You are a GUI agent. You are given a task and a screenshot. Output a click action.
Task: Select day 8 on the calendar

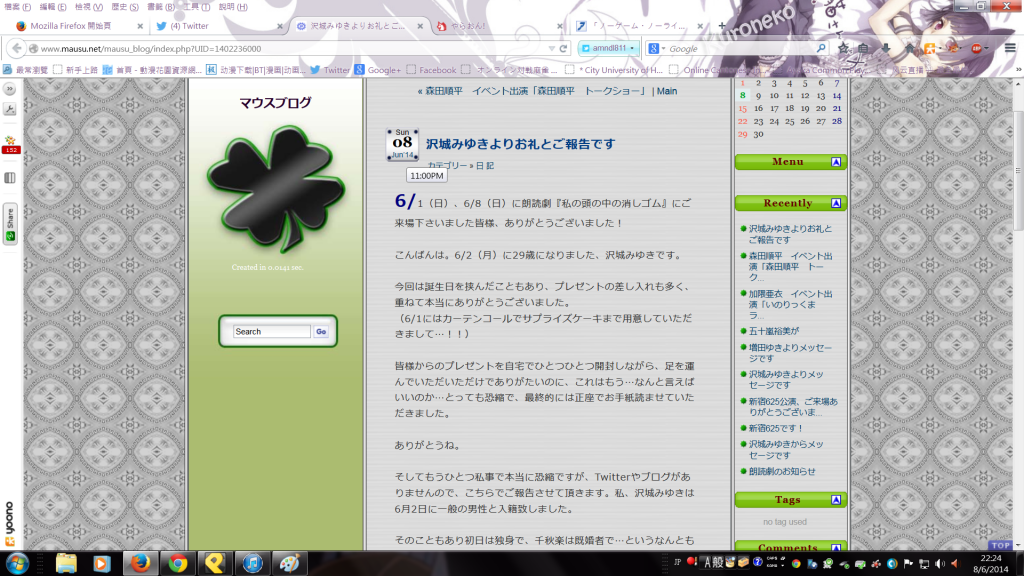[x=743, y=96]
